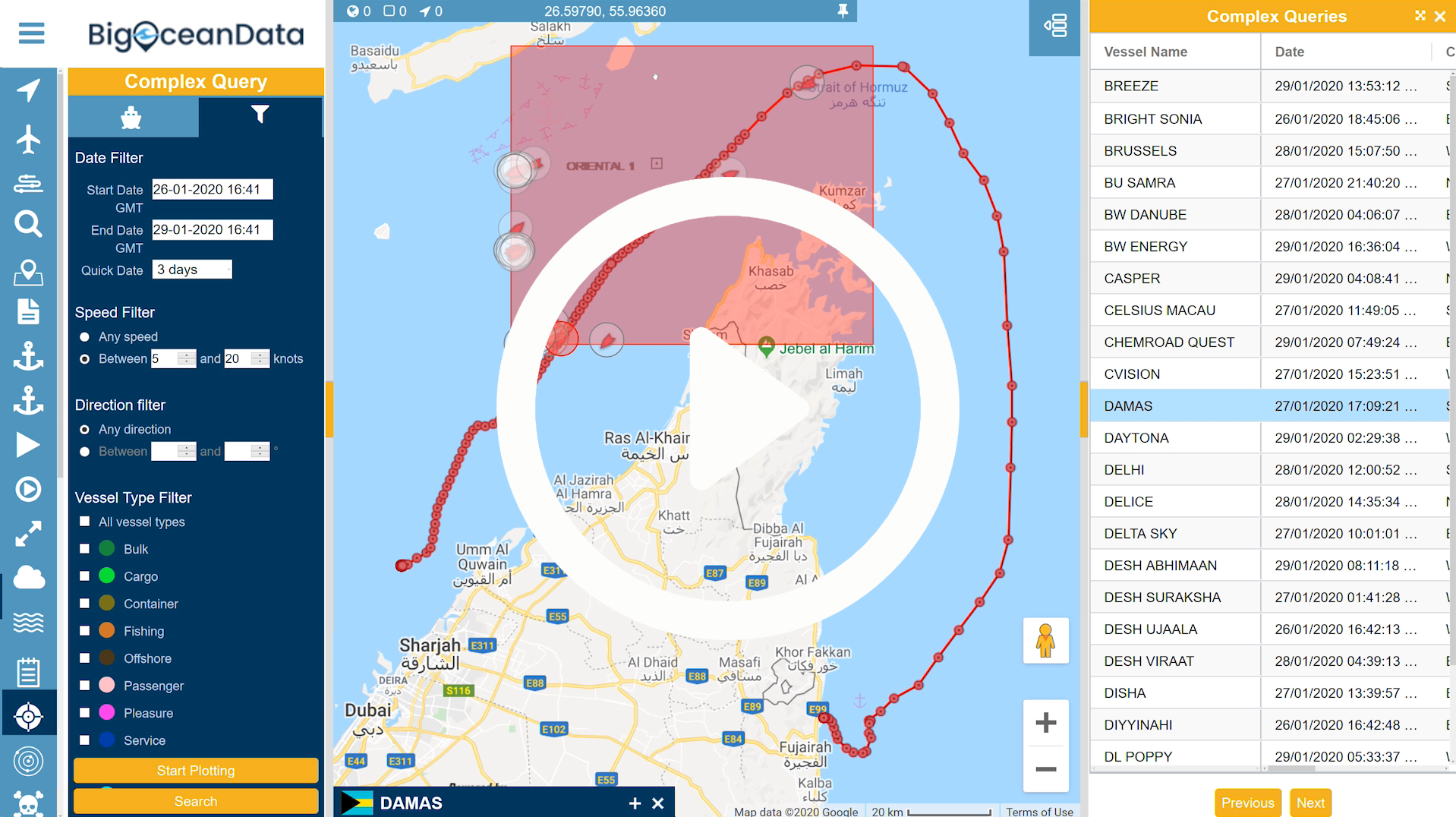Select the crosshair complex query icon
Image resolution: width=1456 pixels, height=817 pixels.
coord(28,716)
